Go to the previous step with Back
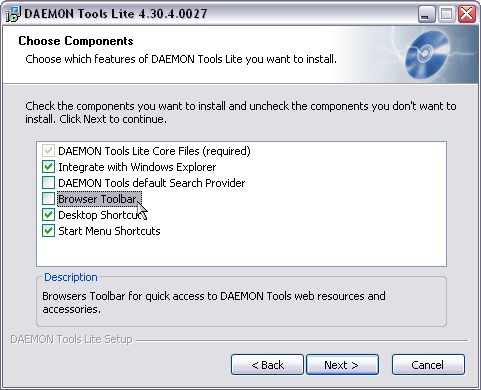Screen dimensions: 481x390 267,365
